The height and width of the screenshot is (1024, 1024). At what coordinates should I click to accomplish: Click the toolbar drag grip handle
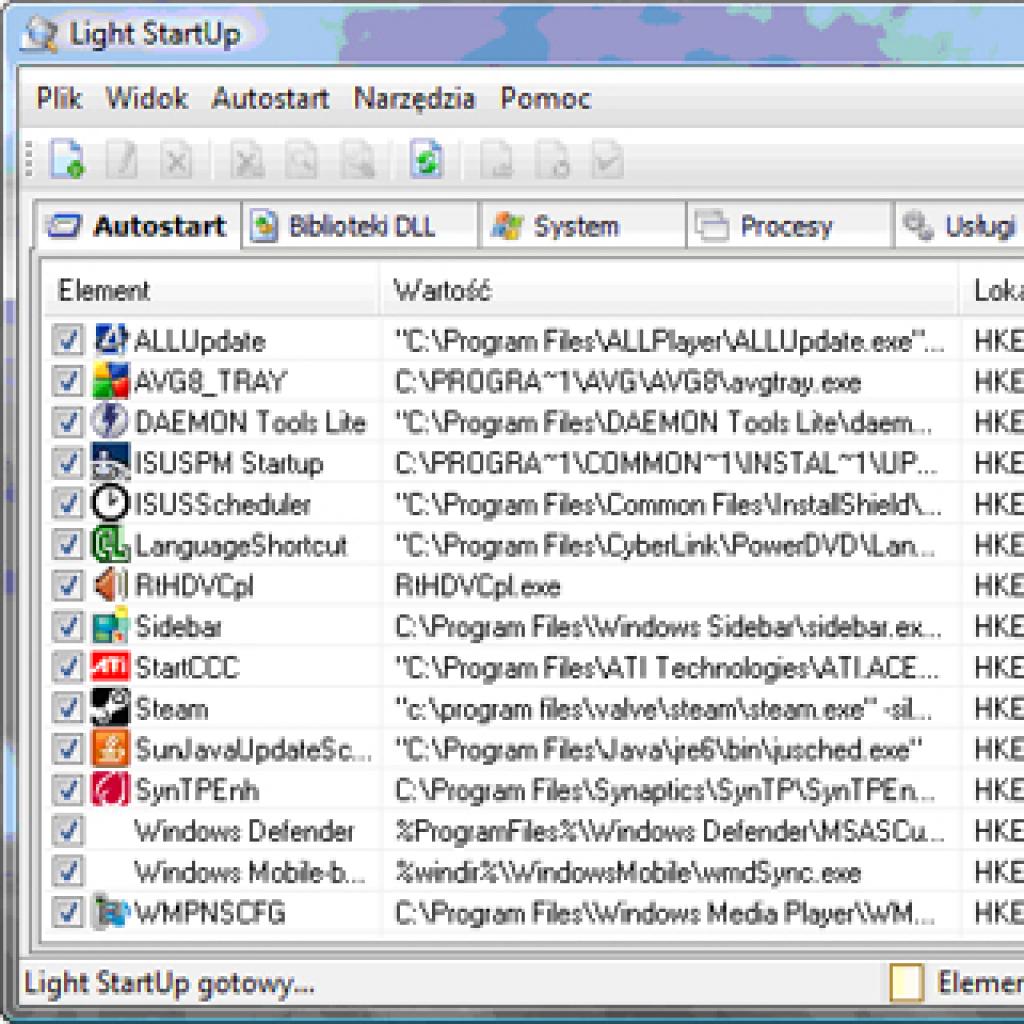click(29, 159)
